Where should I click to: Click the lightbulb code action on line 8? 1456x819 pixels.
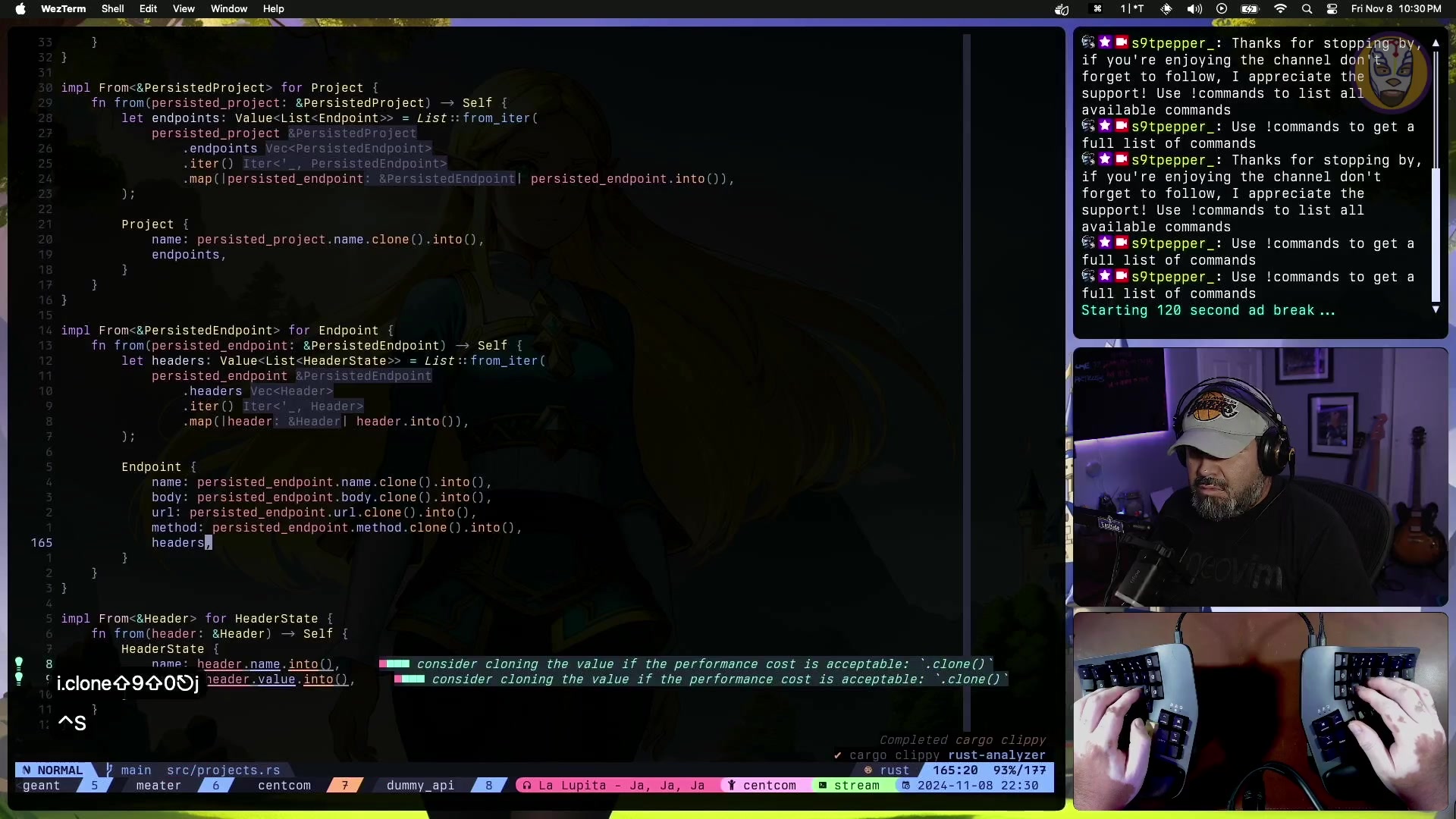[19, 664]
